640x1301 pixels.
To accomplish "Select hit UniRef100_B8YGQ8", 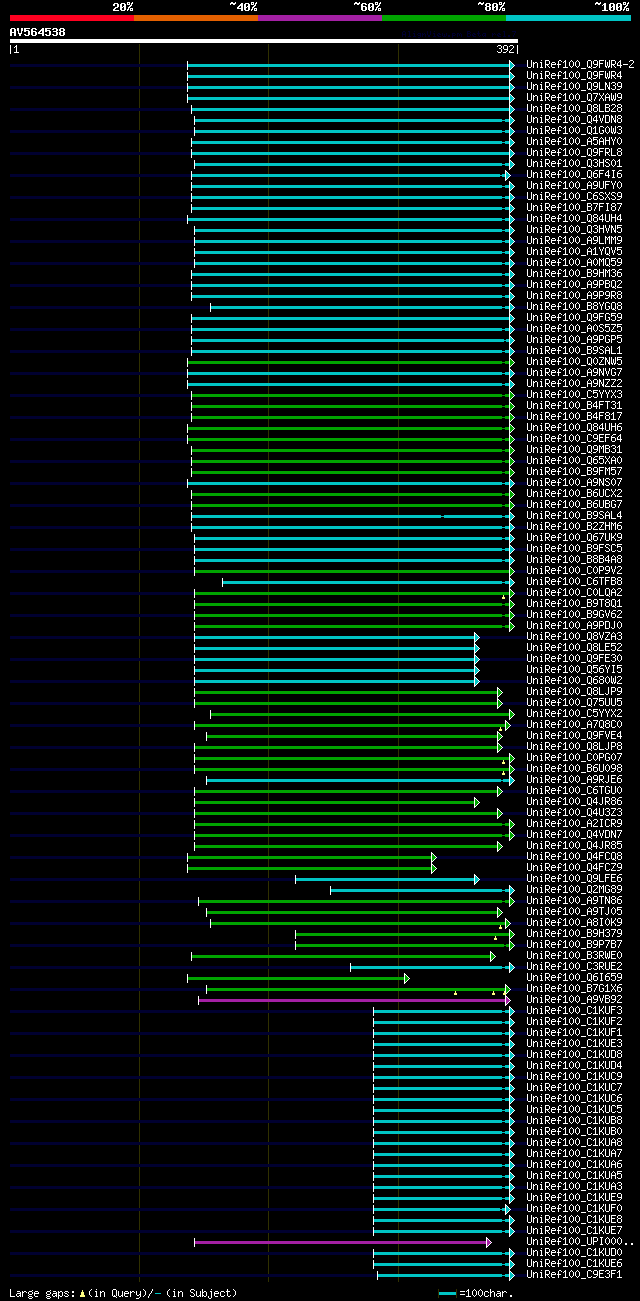I will (x=574, y=306).
